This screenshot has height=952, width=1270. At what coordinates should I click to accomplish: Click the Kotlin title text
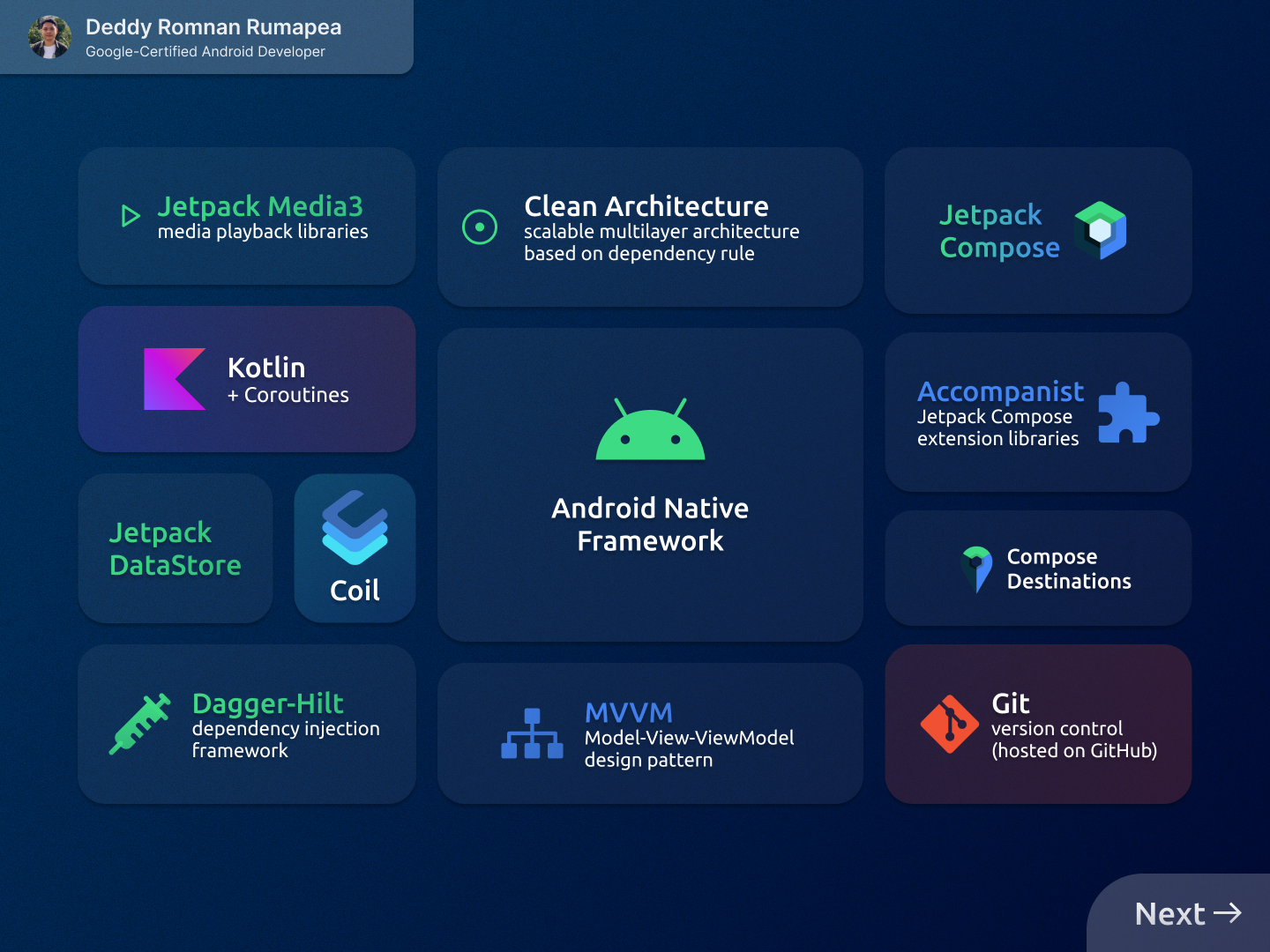click(x=266, y=368)
